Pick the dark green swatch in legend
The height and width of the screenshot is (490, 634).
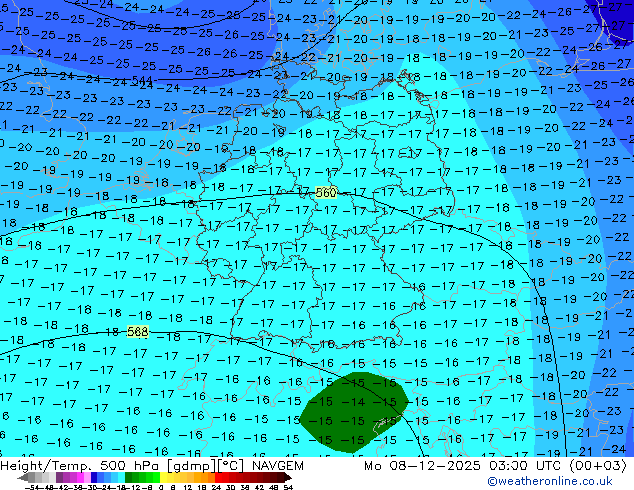pyautogui.click(x=128, y=477)
